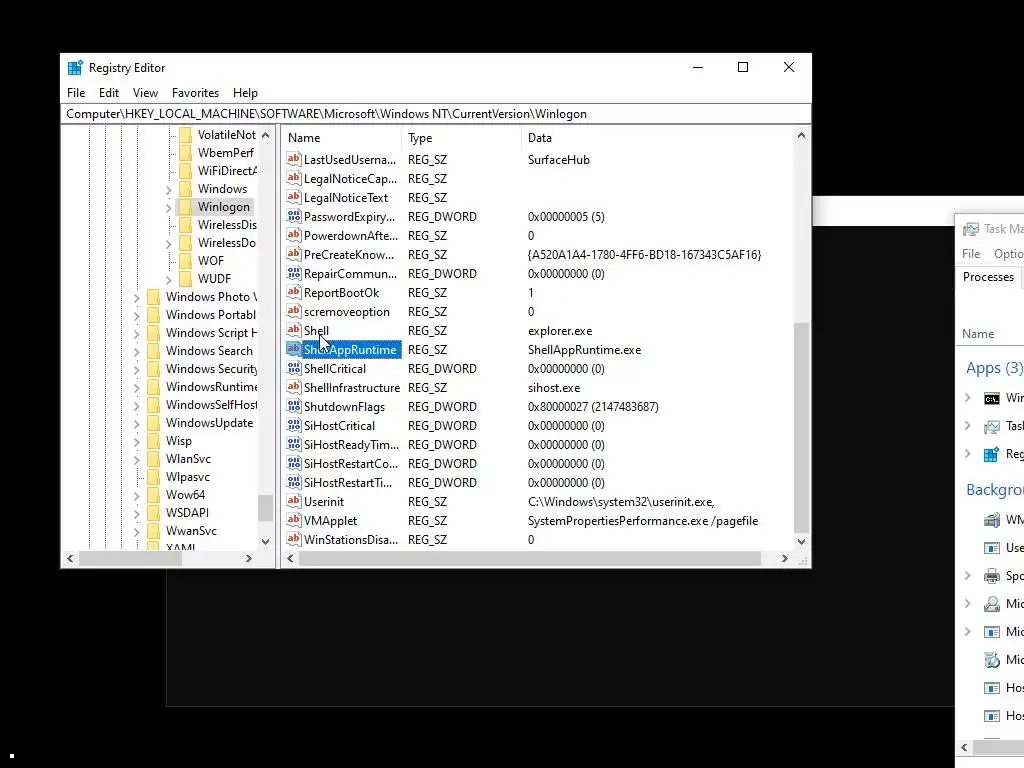
Task: Click scroll-down arrow of values pane
Action: click(x=801, y=542)
